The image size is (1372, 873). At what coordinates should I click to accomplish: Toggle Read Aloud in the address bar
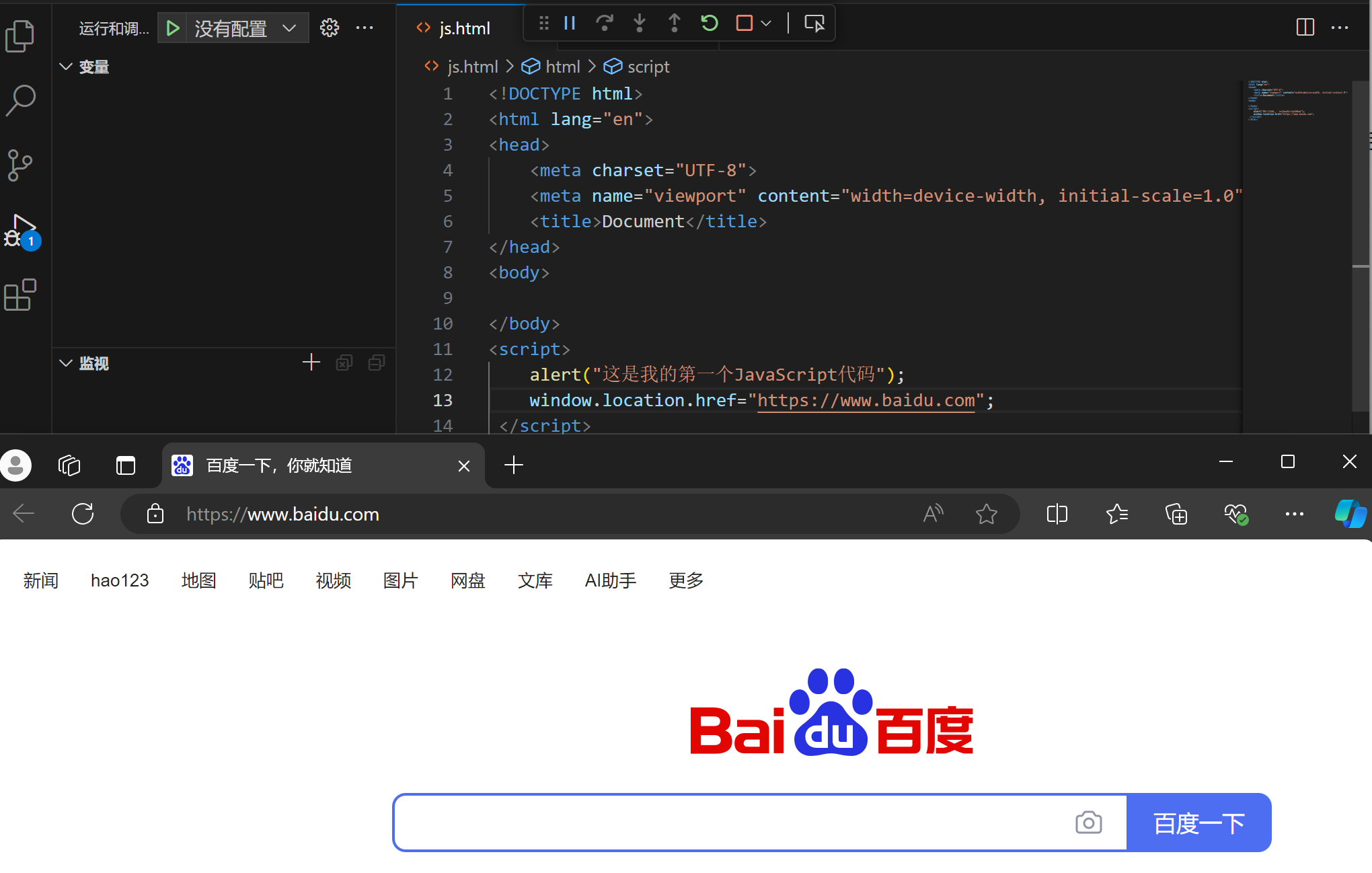933,514
